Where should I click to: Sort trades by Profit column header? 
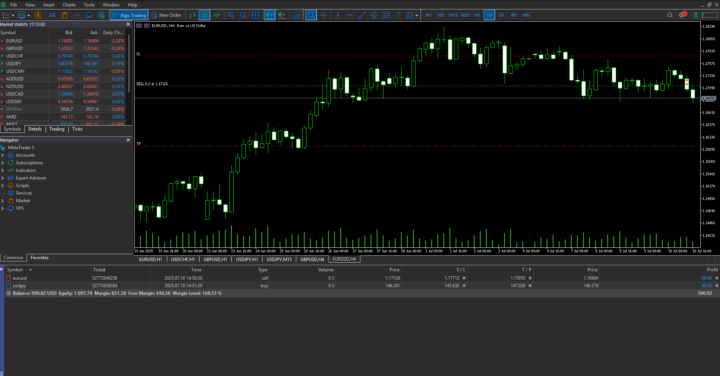coord(712,270)
